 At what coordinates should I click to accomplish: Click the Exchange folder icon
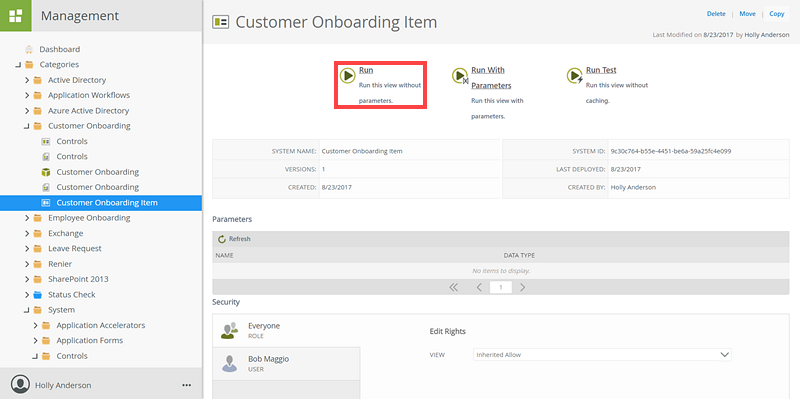(37, 233)
